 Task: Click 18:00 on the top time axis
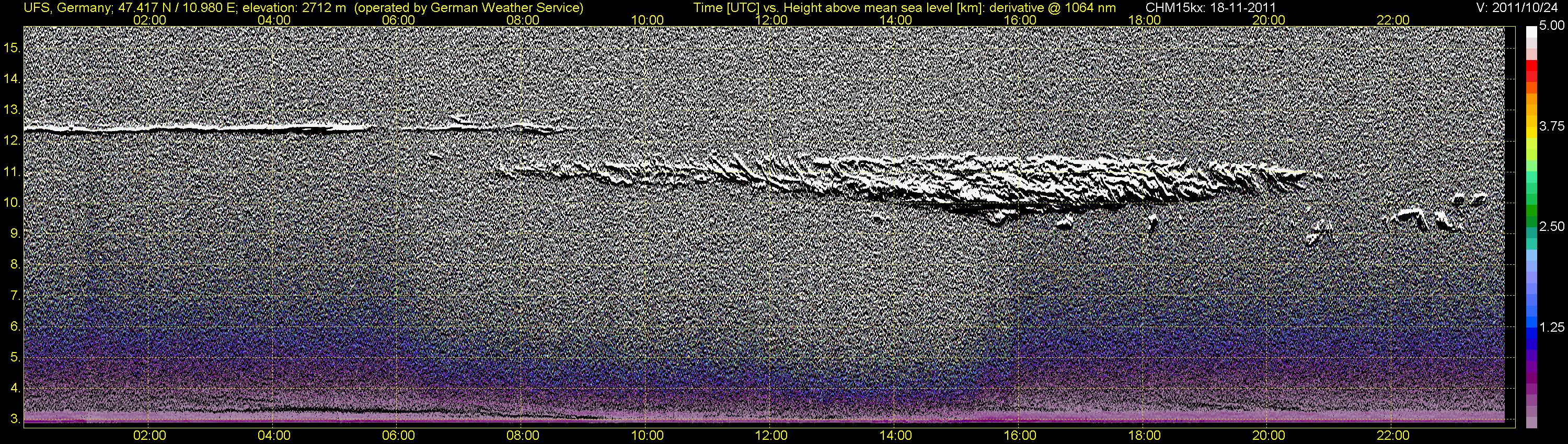coord(1144,20)
